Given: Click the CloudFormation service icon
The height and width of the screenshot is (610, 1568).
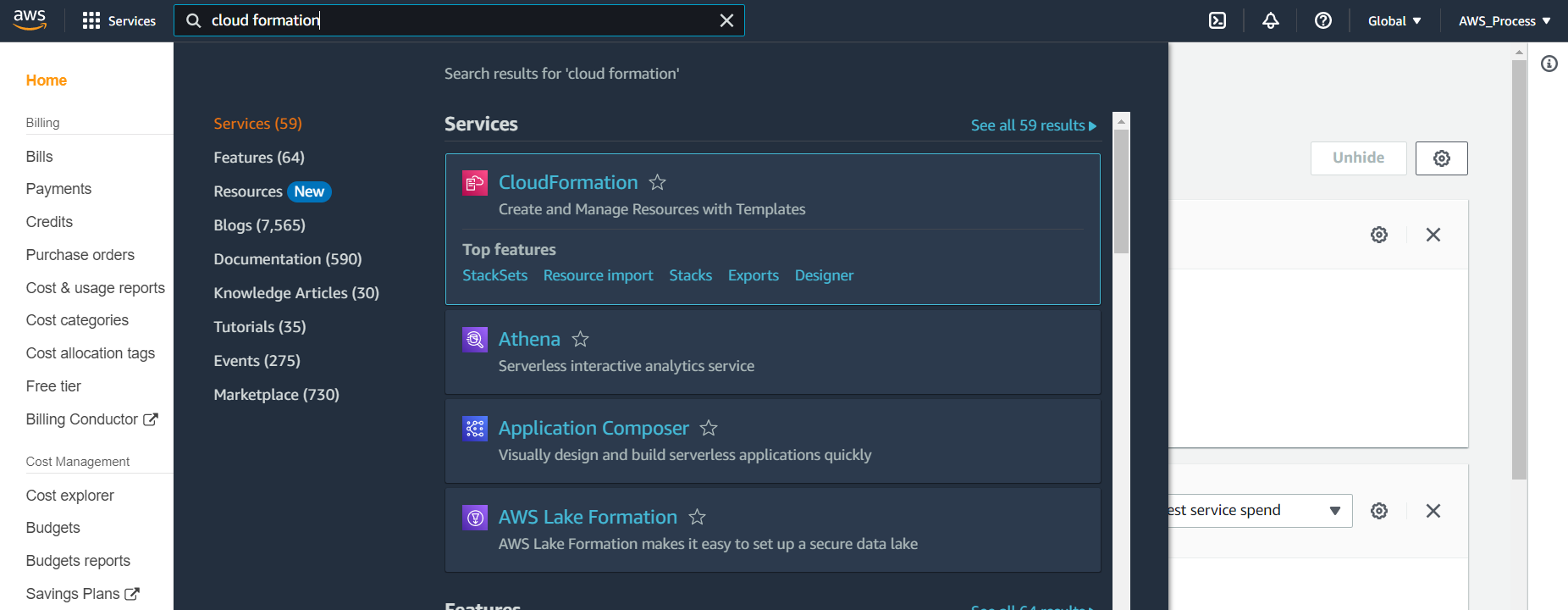Looking at the screenshot, I should point(475,183).
